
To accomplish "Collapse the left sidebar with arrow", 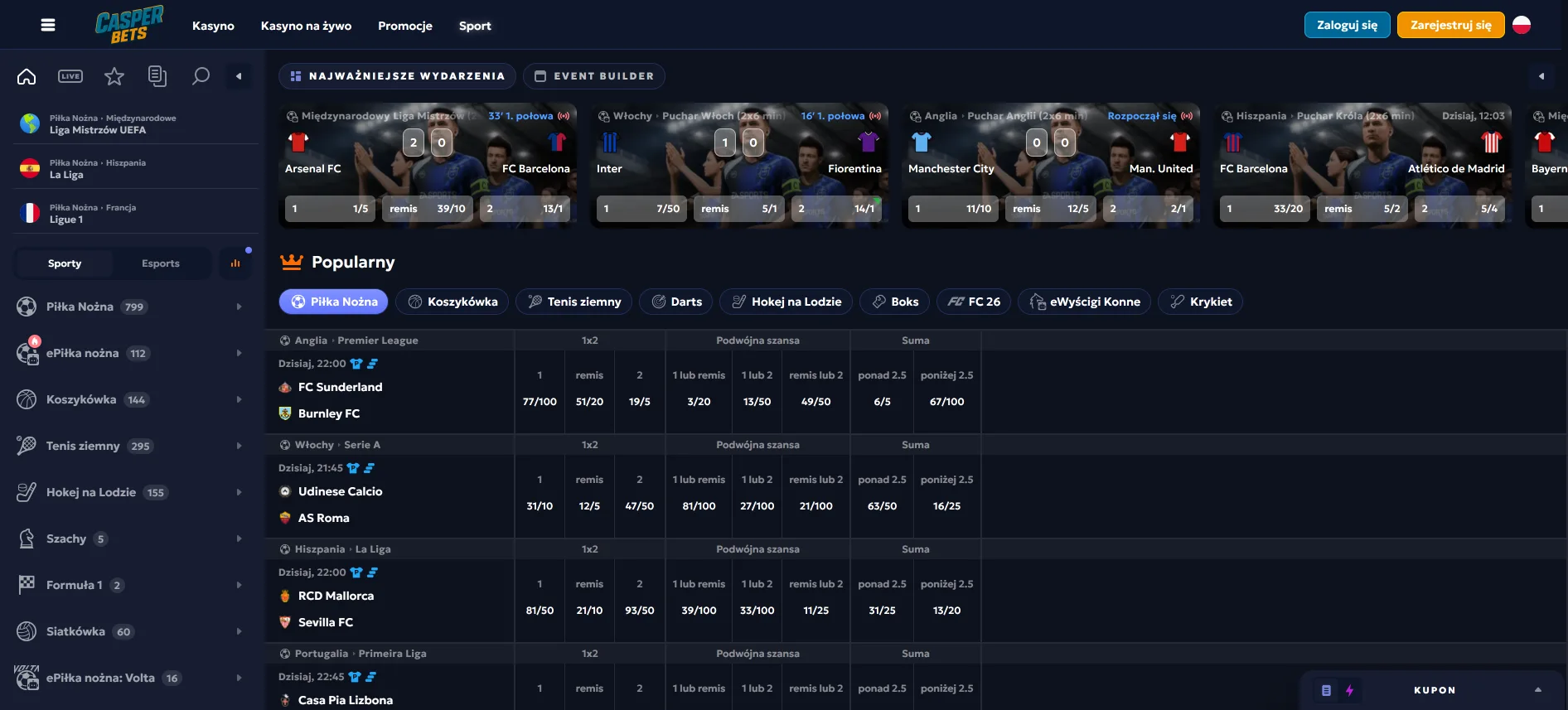I will point(239,76).
